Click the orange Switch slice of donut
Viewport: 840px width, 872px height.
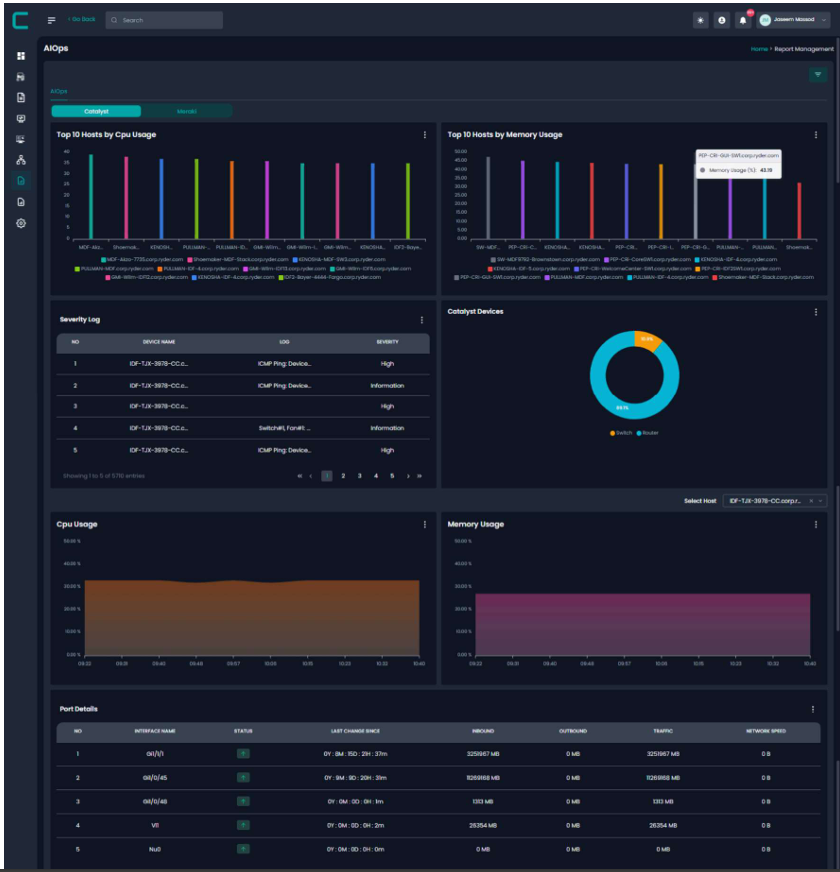coord(647,340)
